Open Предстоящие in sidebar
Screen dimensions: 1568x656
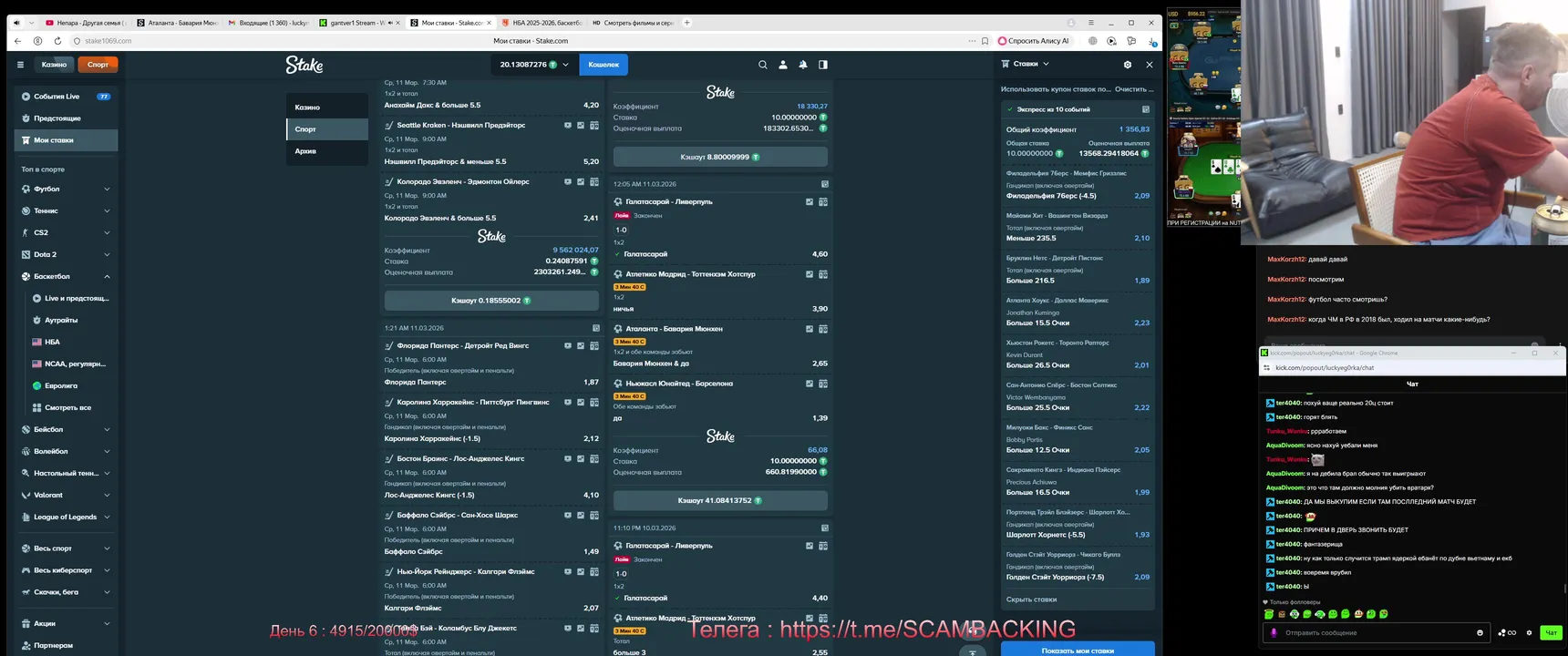pyautogui.click(x=66, y=118)
